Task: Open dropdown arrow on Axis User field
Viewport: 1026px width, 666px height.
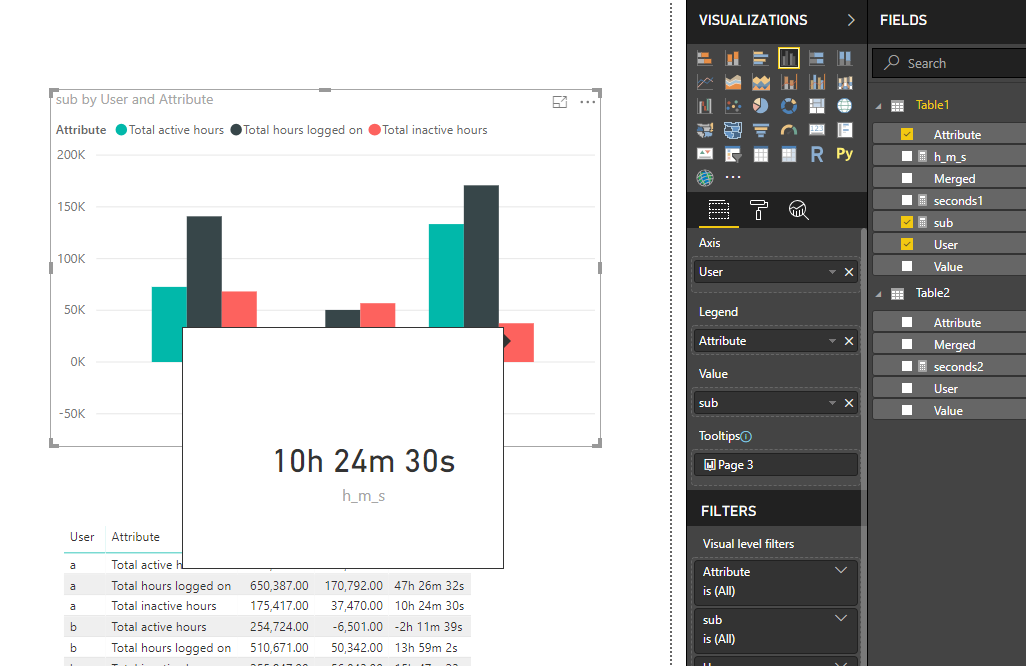Action: click(x=832, y=272)
